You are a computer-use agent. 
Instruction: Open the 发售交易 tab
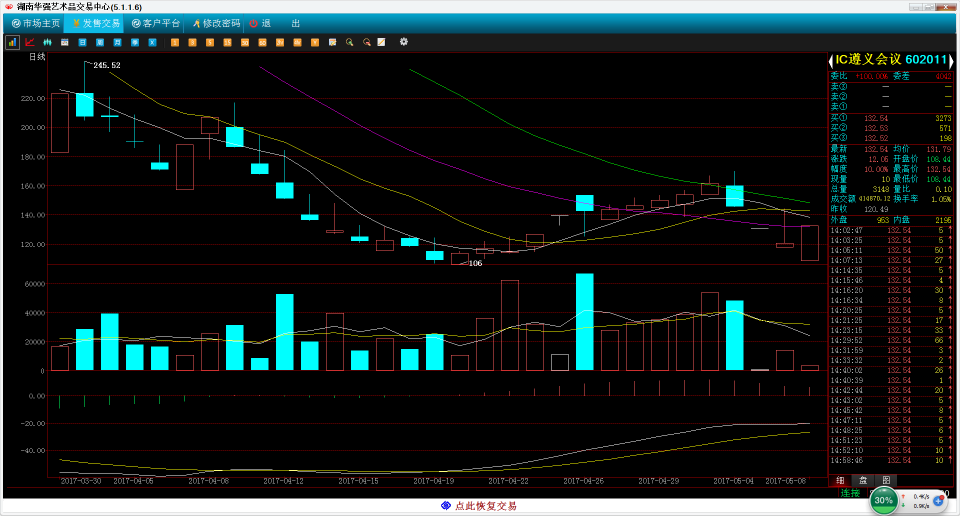point(96,23)
